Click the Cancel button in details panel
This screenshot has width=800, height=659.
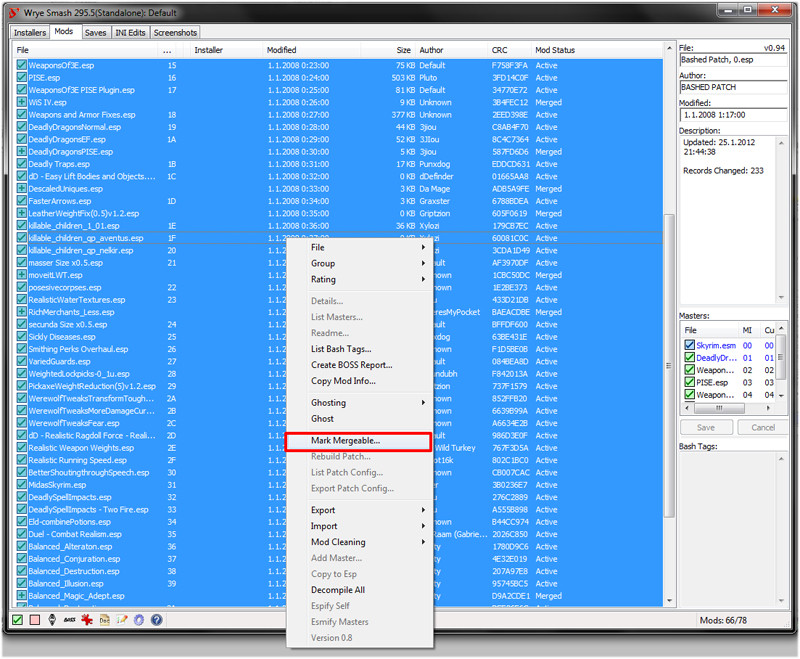click(x=763, y=427)
